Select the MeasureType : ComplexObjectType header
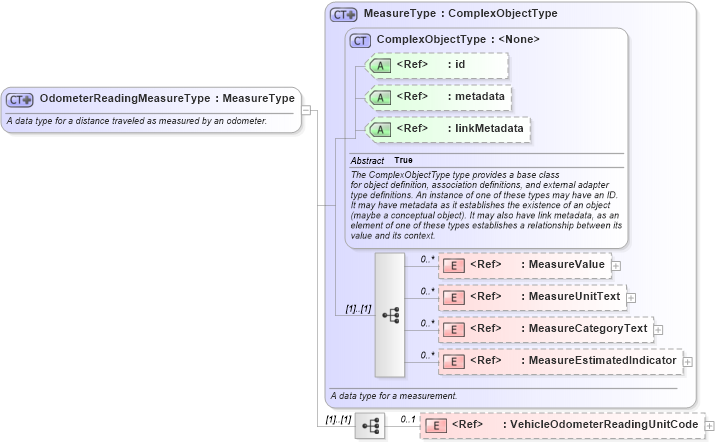 pos(461,13)
